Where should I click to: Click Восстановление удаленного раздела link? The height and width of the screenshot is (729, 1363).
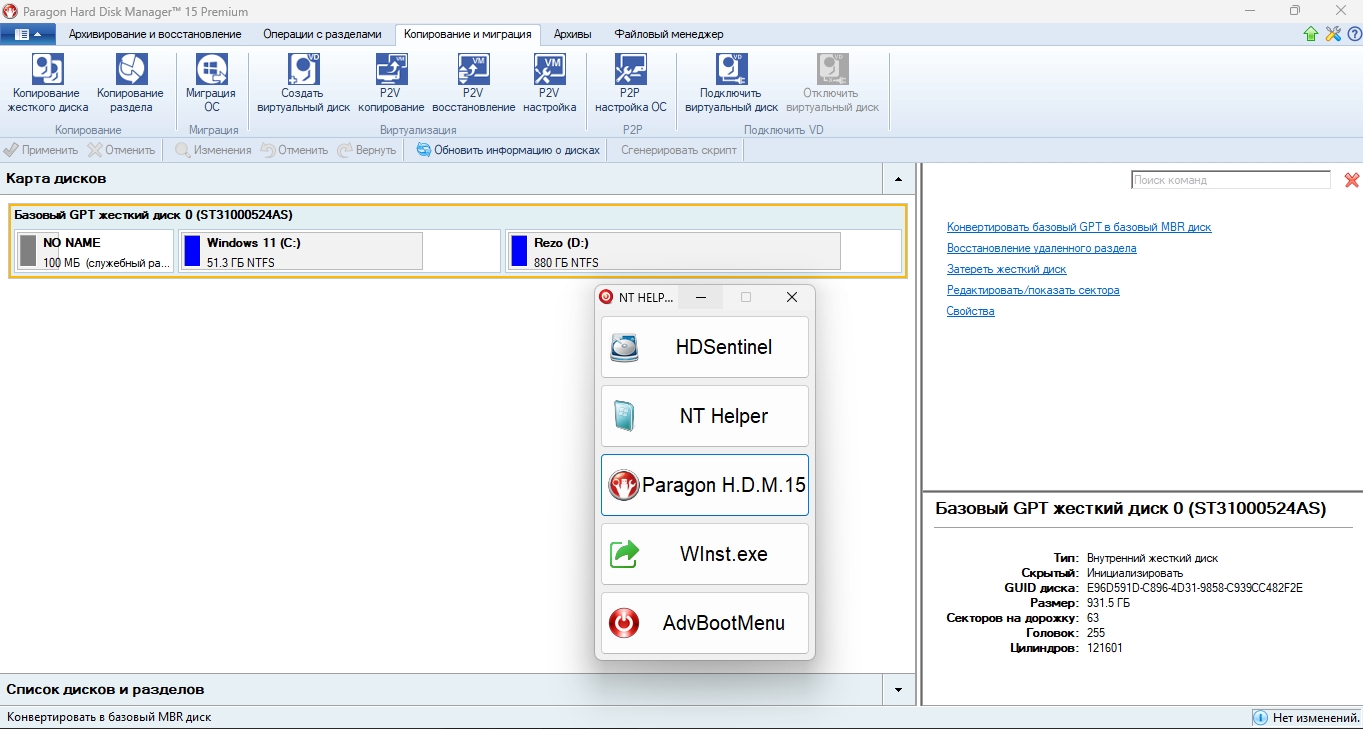tap(1041, 248)
